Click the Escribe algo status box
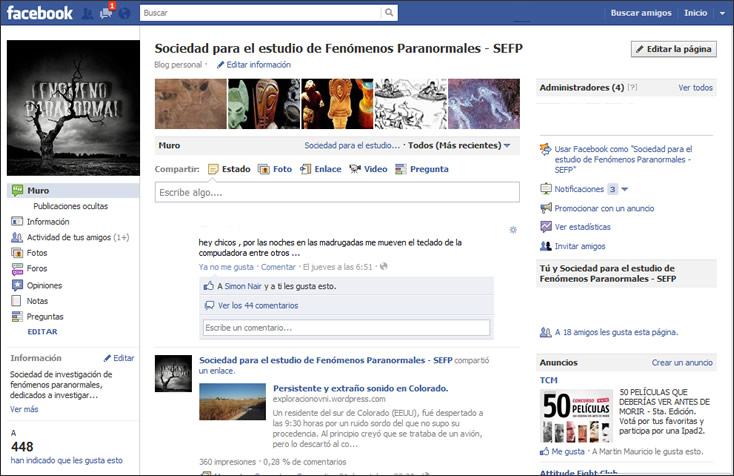734x476 pixels. click(337, 192)
